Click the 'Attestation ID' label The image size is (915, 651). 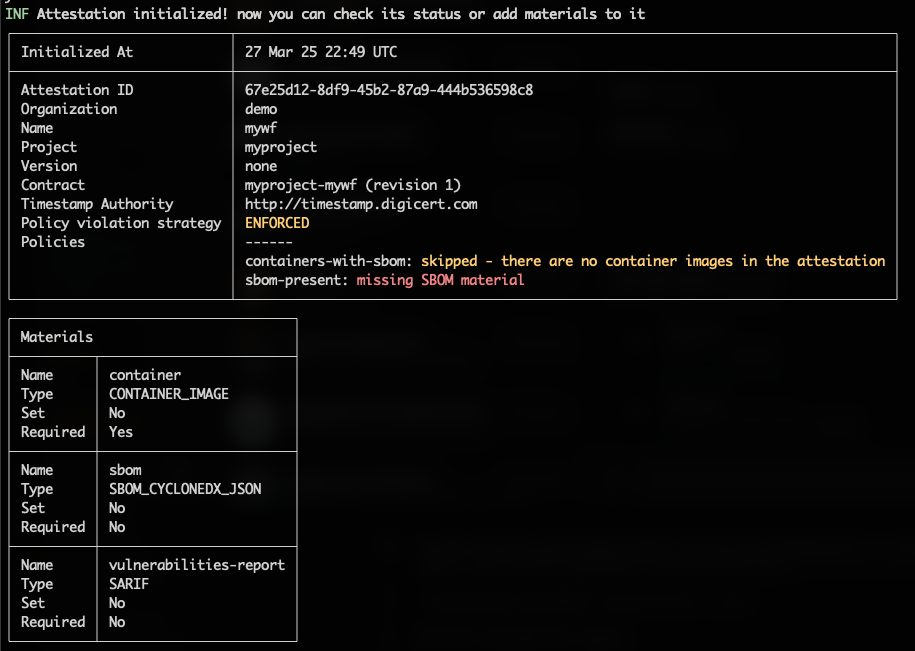pyautogui.click(x=77, y=90)
